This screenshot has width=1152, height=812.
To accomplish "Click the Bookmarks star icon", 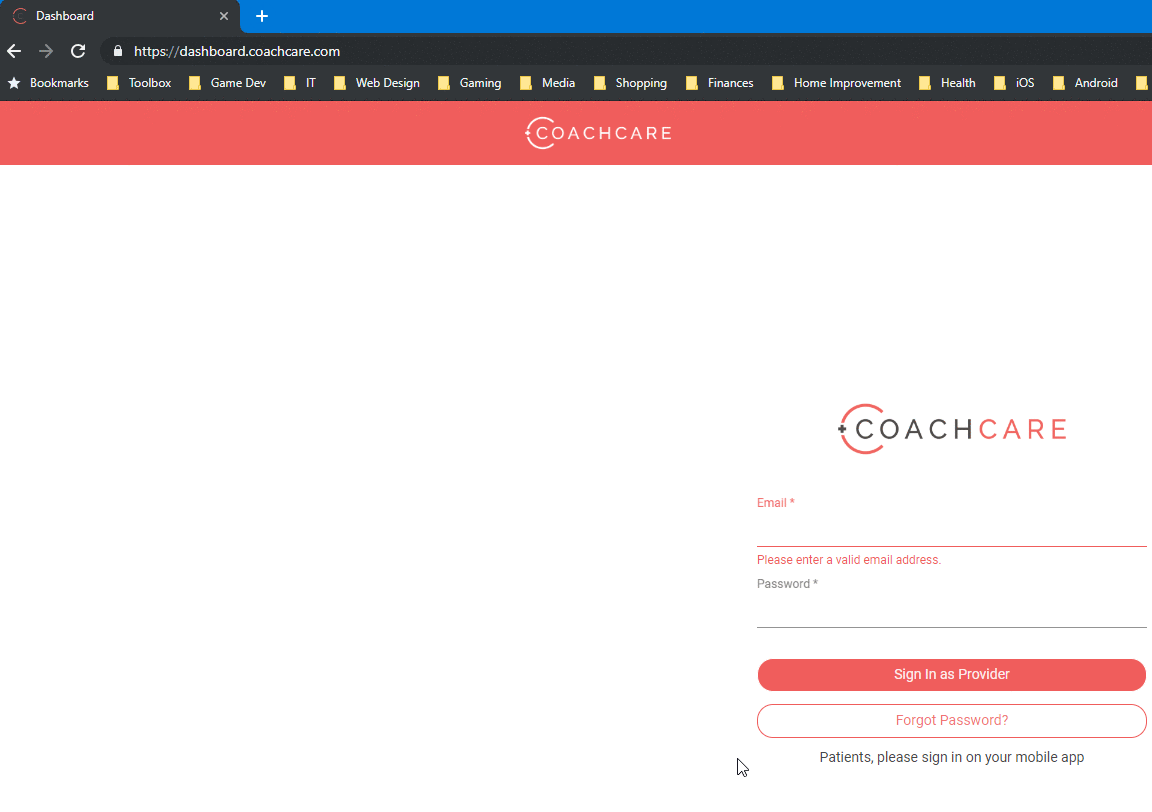I will 14,83.
